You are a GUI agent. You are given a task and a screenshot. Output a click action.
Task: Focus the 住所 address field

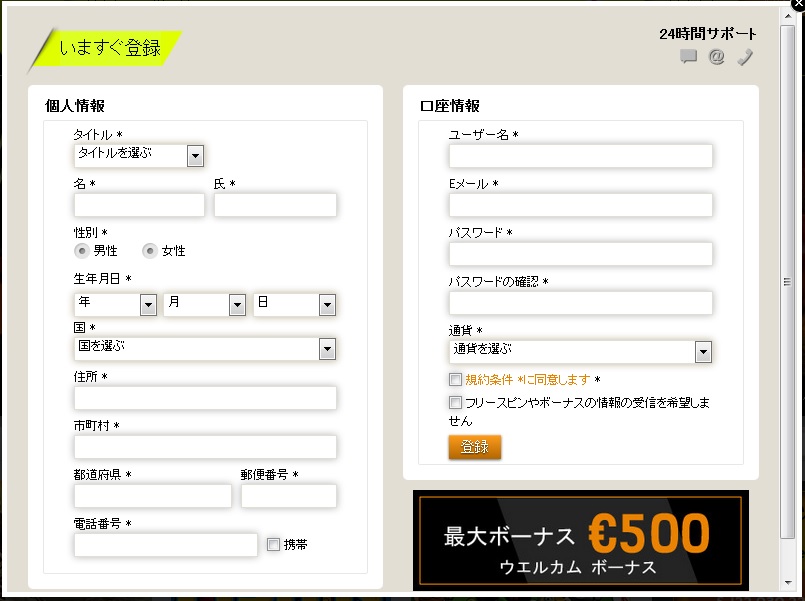pos(205,398)
